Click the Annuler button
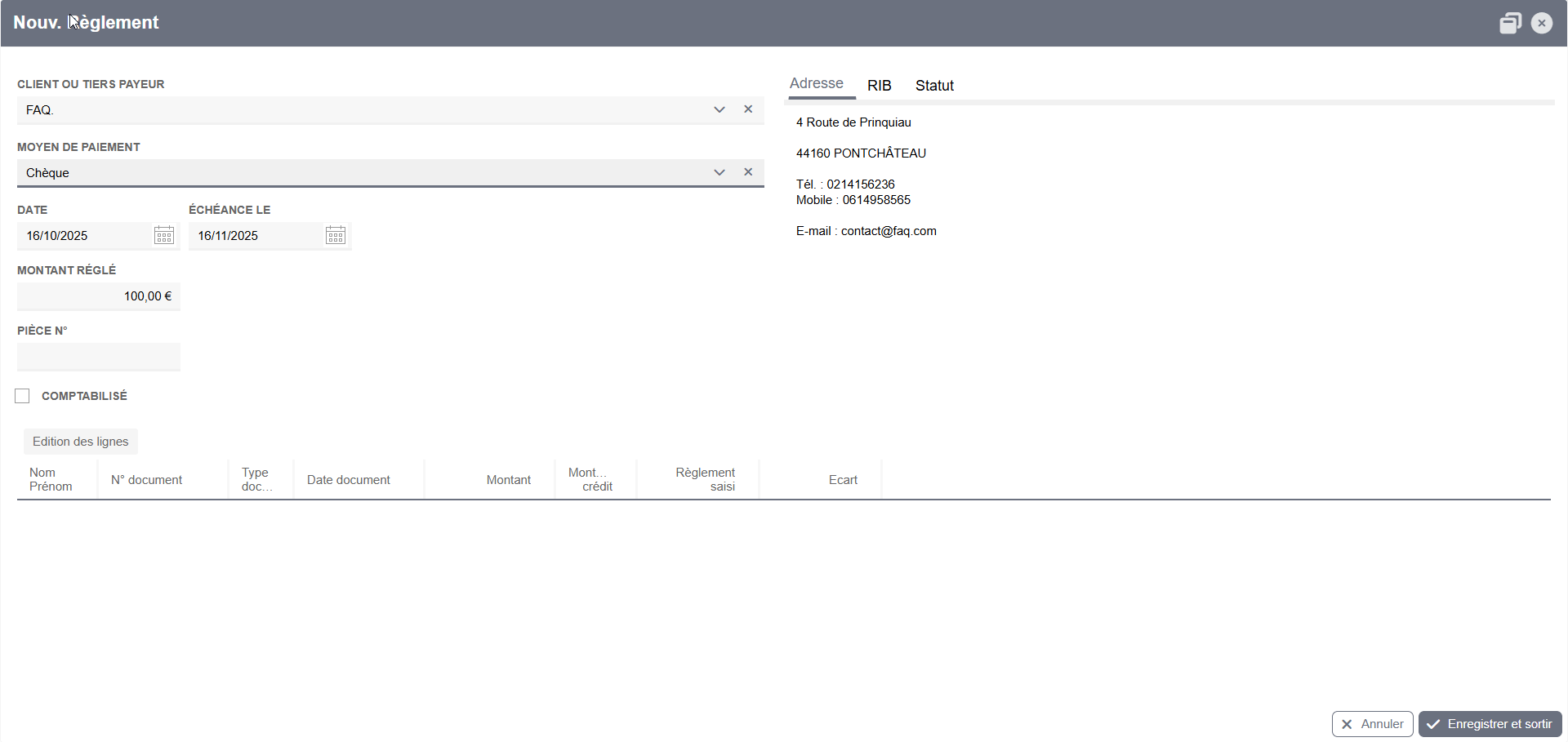 click(1372, 724)
